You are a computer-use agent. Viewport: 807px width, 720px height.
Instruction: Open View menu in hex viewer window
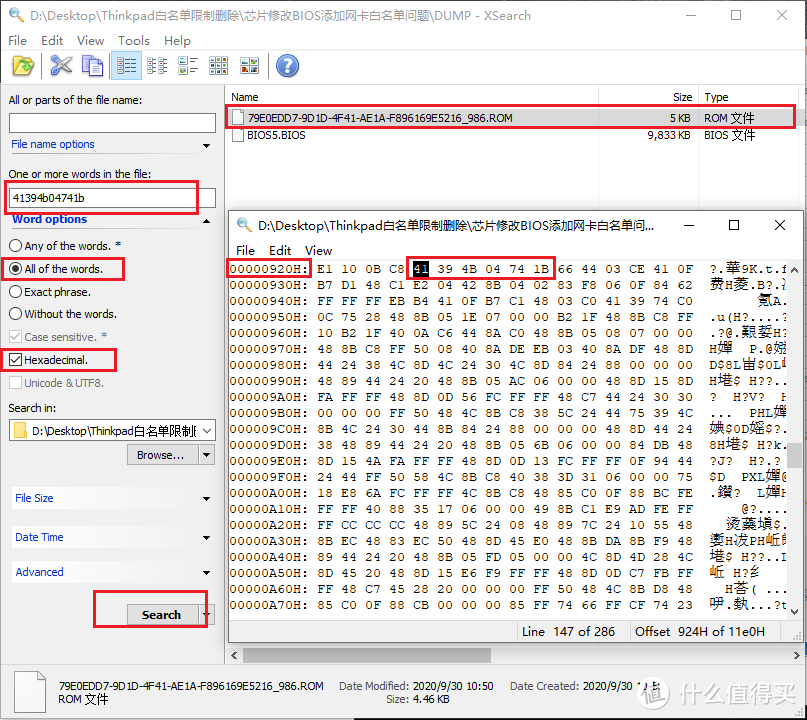point(319,251)
